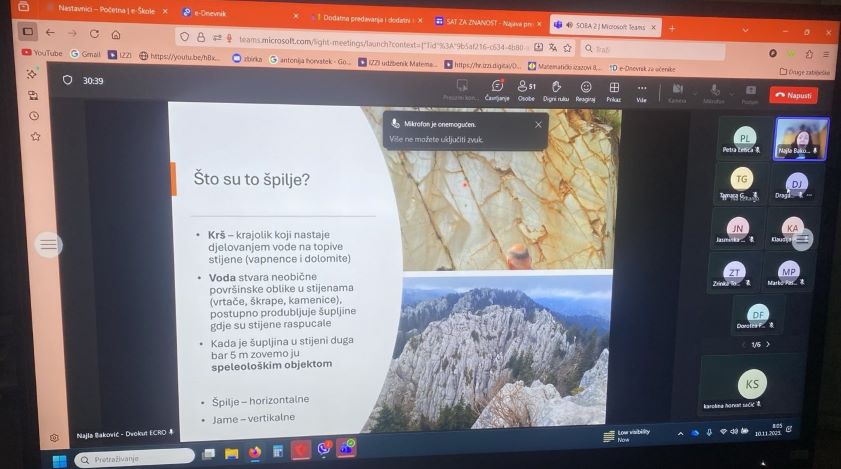Open the YouTube bookmark link
The image size is (841, 469).
click(x=42, y=52)
